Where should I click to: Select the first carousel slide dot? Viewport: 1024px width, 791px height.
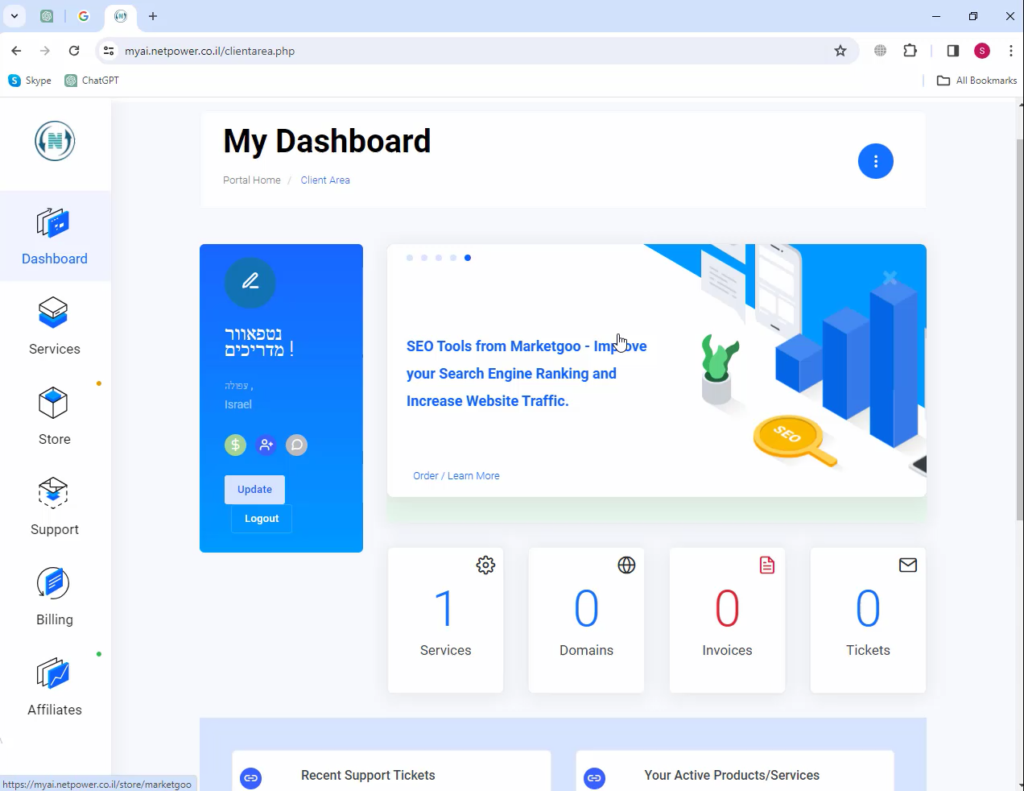(x=410, y=258)
